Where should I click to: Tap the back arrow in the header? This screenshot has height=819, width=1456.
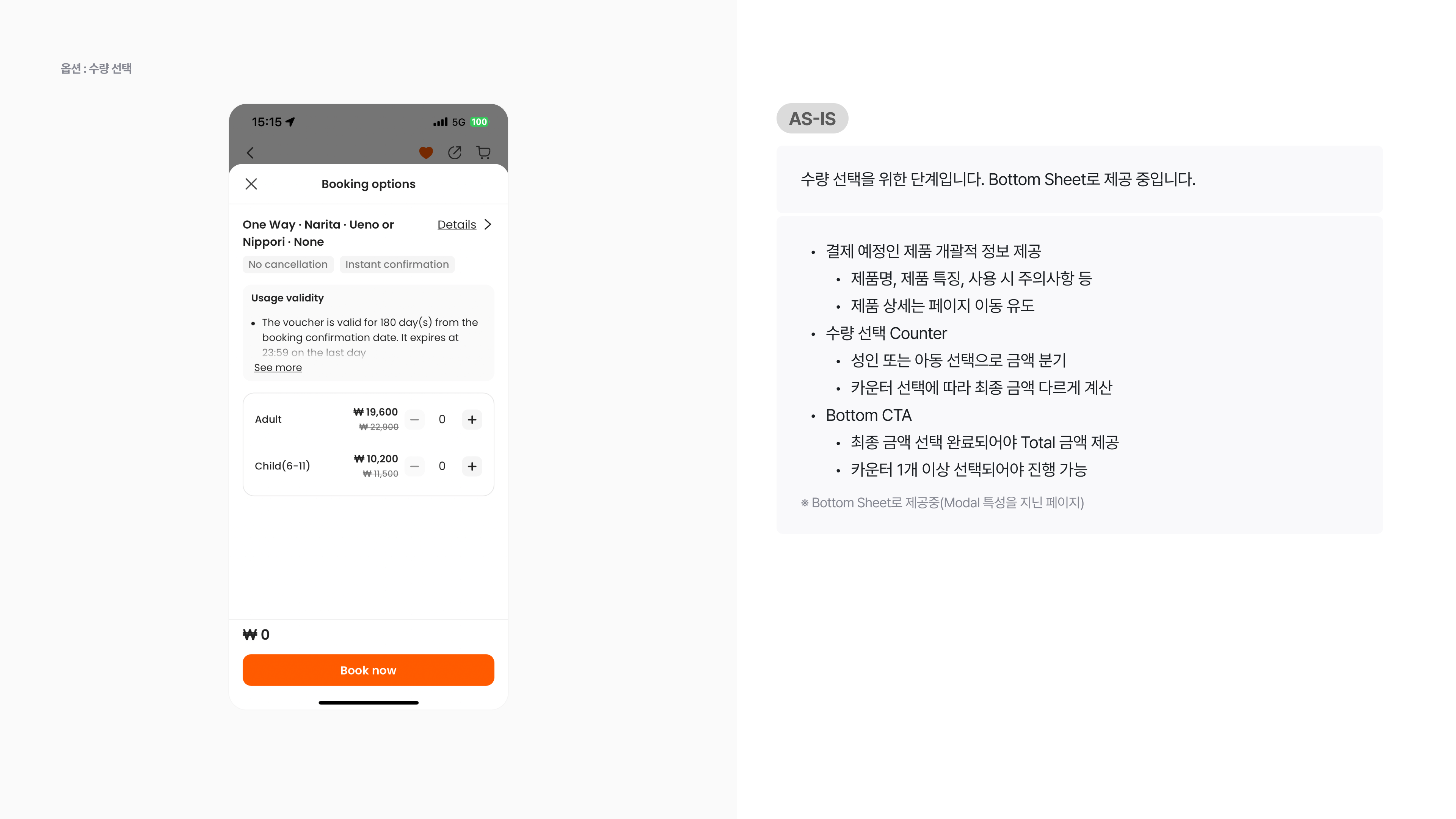point(250,152)
